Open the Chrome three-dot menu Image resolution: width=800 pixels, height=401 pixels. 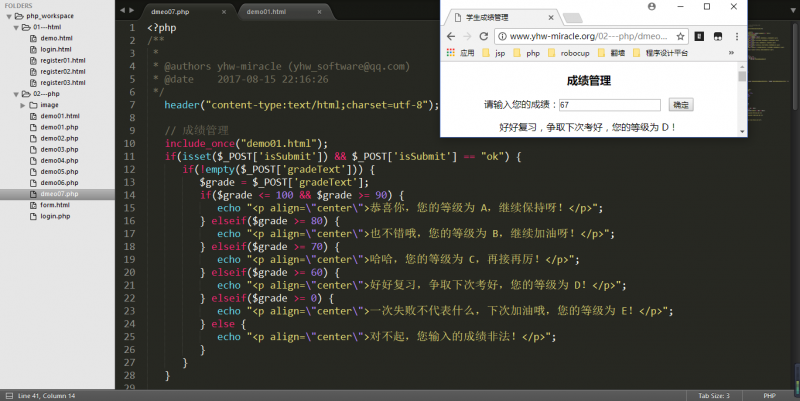[x=737, y=36]
